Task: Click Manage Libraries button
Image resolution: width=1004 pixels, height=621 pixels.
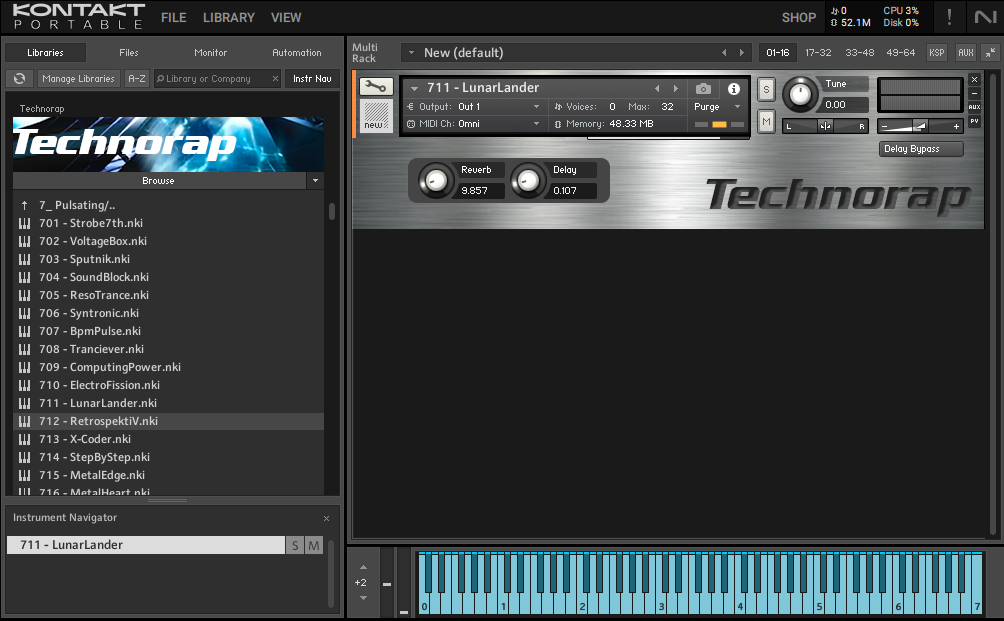Action: point(78,78)
